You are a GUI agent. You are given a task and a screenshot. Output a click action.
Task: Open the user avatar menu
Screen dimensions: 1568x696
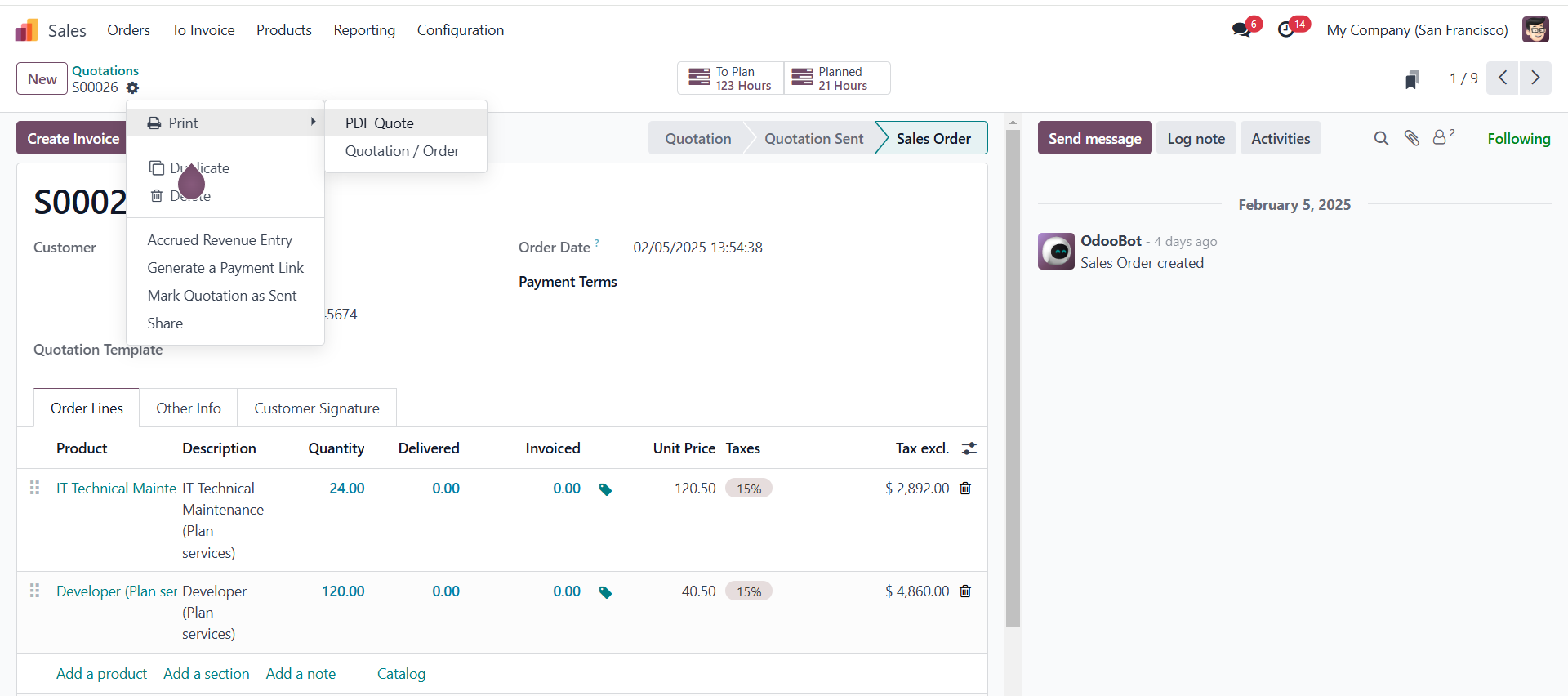[1535, 30]
